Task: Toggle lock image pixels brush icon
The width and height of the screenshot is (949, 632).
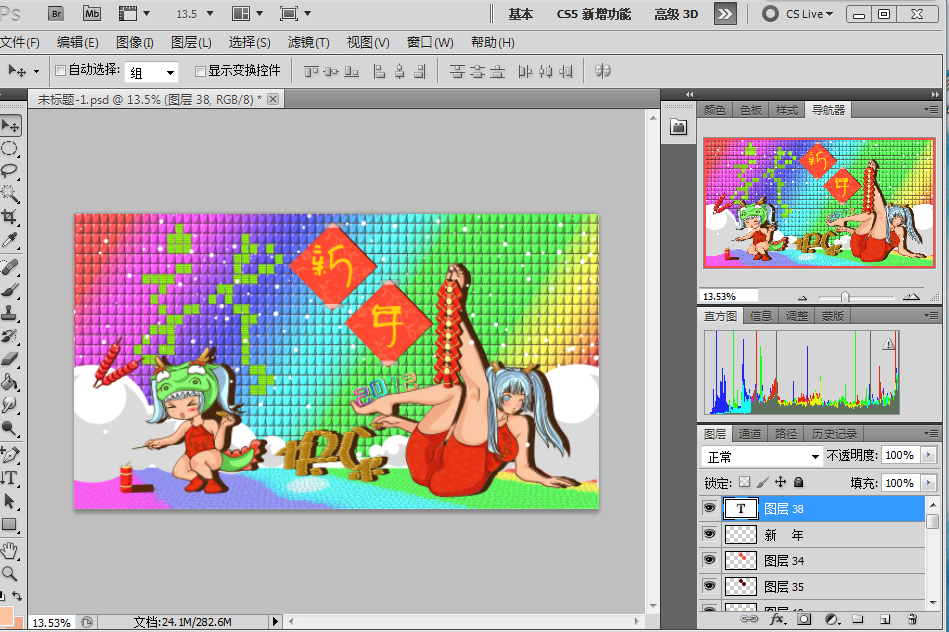Action: click(763, 482)
